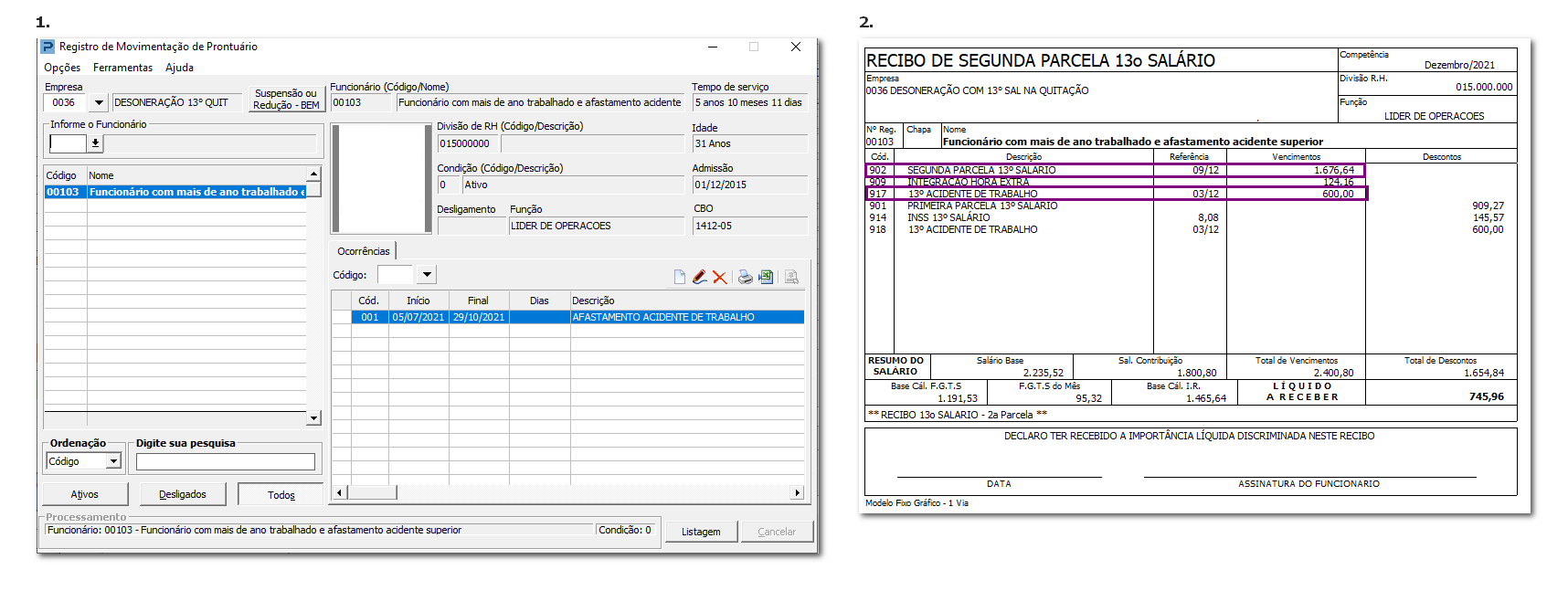Screen dimensions: 1568x591
Task: Click the Ocorrências Código input field
Action: coord(396,274)
